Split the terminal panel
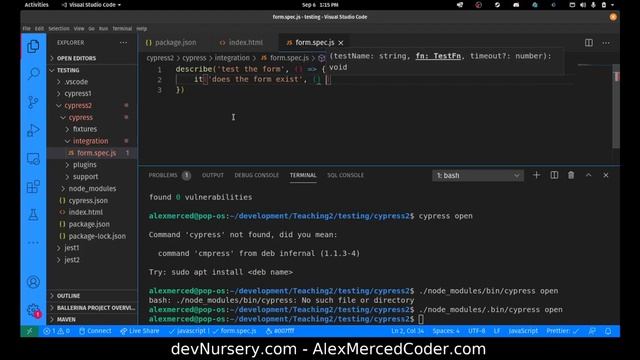This screenshot has height=360, width=640. pyautogui.click(x=554, y=175)
